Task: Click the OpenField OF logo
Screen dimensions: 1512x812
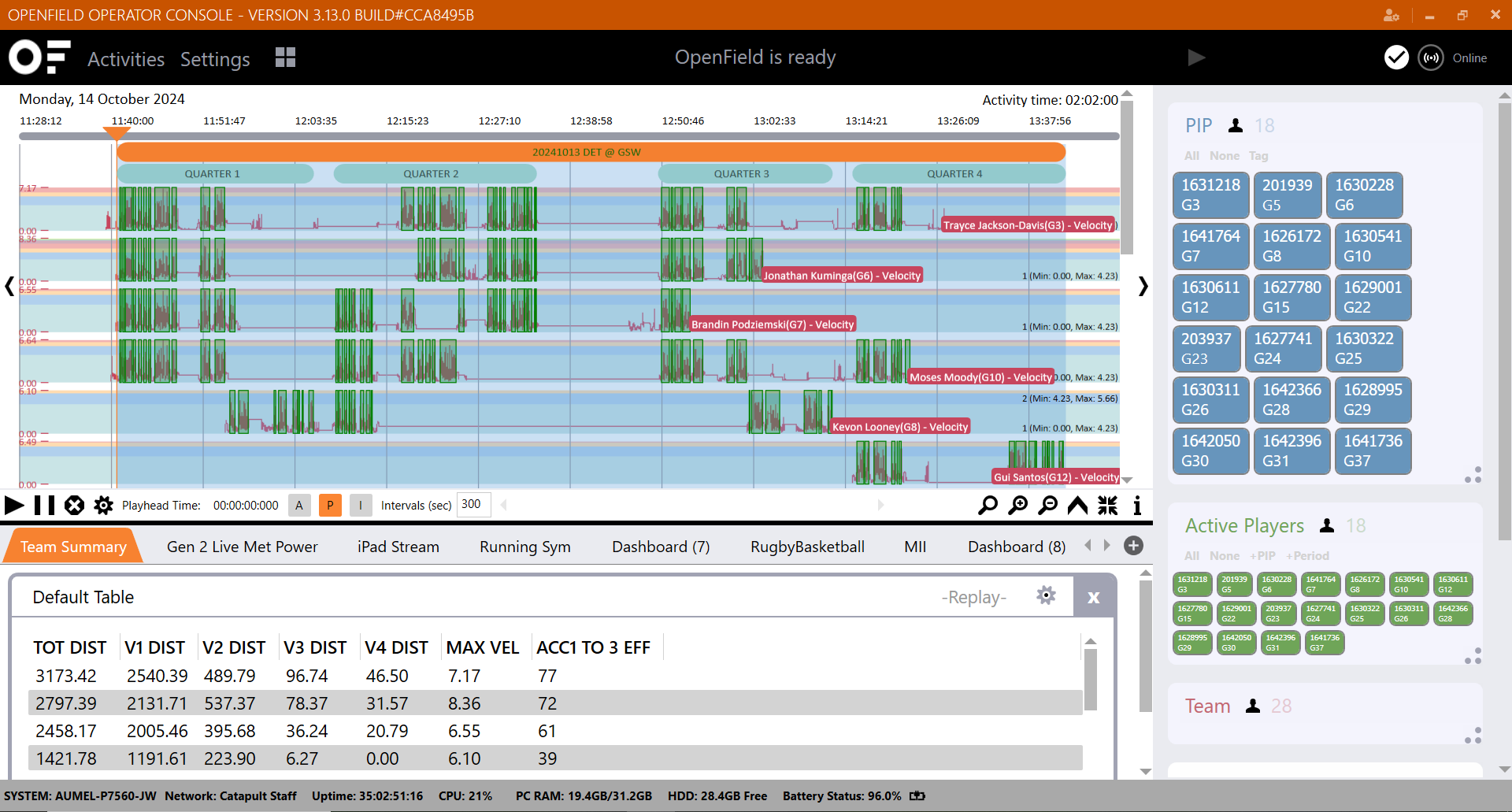Action: point(39,57)
